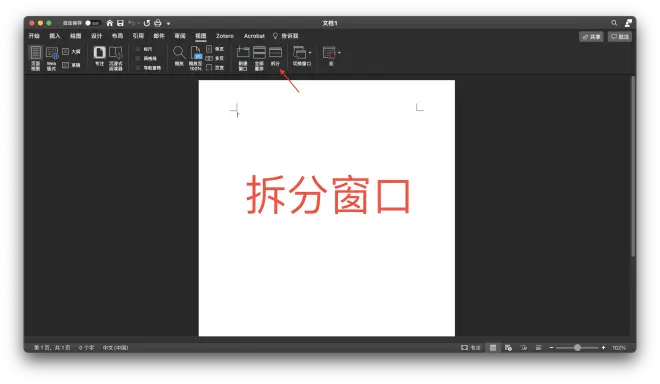
Task: Click inside the white document page
Action: 327,208
